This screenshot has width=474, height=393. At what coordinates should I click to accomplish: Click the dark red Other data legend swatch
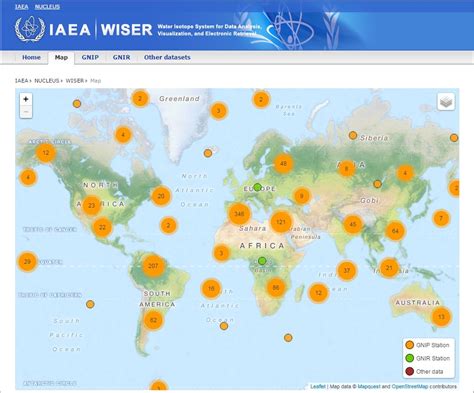(410, 371)
